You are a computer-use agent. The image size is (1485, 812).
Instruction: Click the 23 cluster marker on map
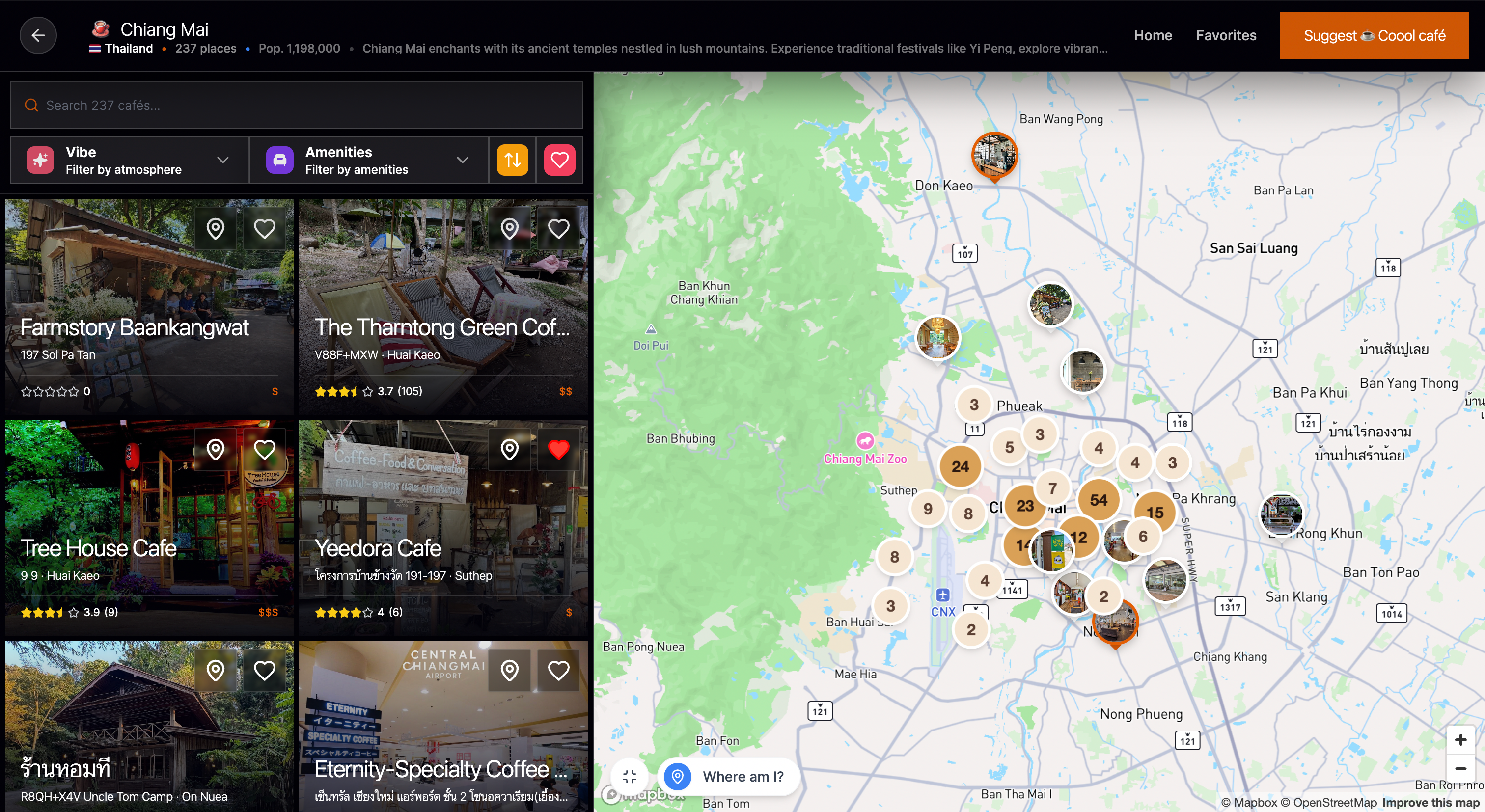click(x=1024, y=505)
